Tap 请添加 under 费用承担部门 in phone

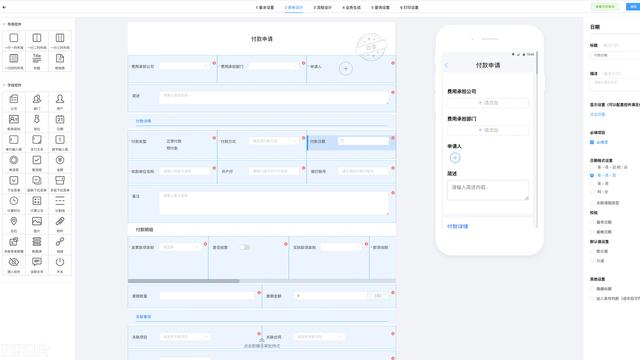[x=488, y=130]
